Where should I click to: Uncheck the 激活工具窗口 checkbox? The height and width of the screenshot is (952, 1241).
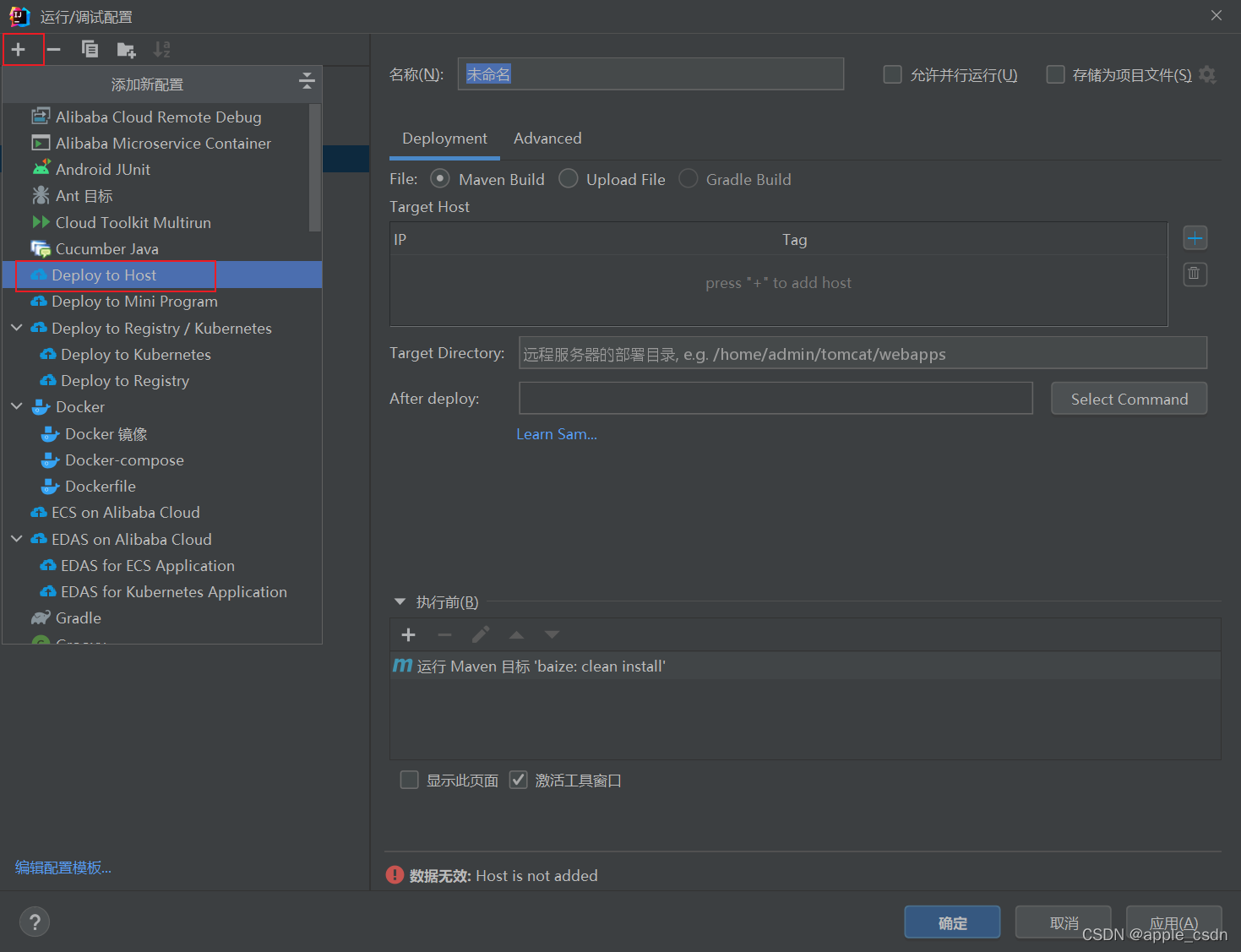pos(518,780)
